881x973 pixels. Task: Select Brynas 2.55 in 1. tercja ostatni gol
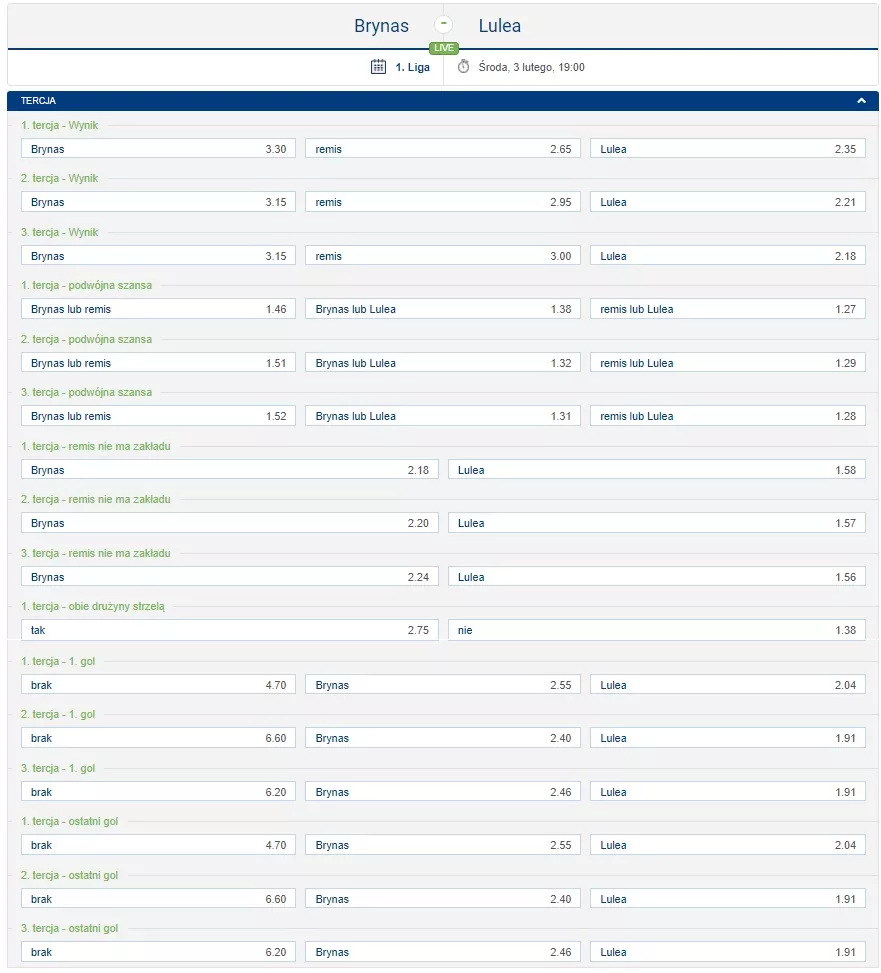tap(443, 845)
